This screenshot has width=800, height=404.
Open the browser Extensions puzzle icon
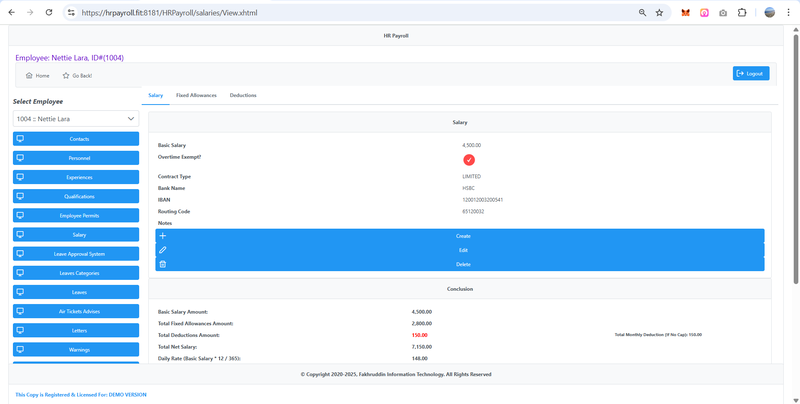(x=742, y=13)
